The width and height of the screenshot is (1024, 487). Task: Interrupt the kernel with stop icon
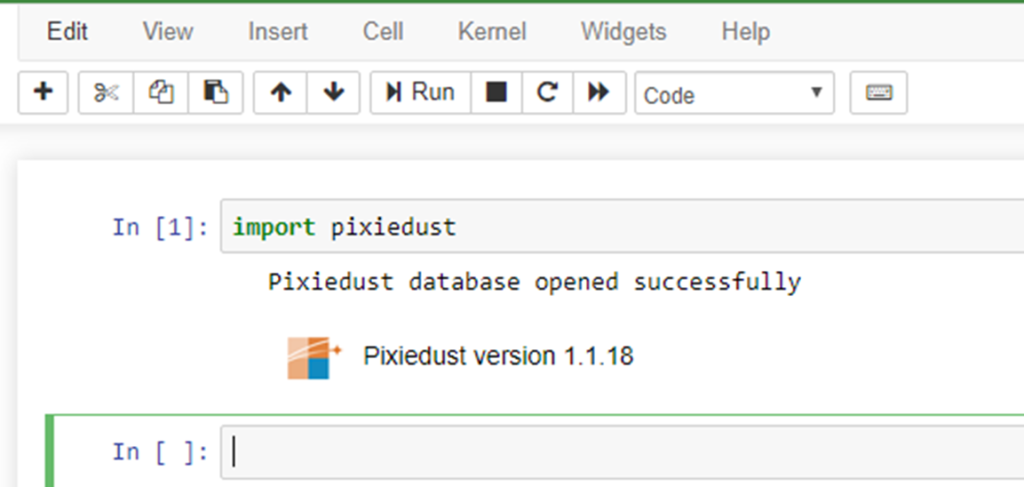[x=496, y=93]
